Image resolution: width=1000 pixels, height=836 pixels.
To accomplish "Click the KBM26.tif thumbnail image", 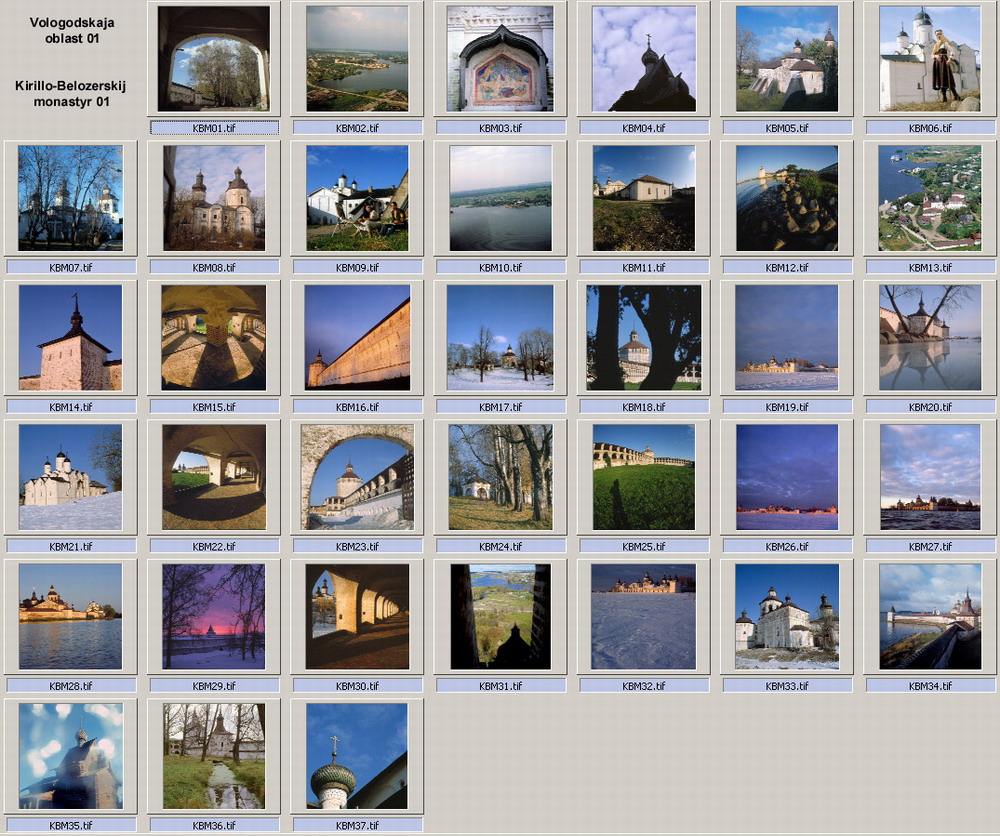I will point(787,477).
